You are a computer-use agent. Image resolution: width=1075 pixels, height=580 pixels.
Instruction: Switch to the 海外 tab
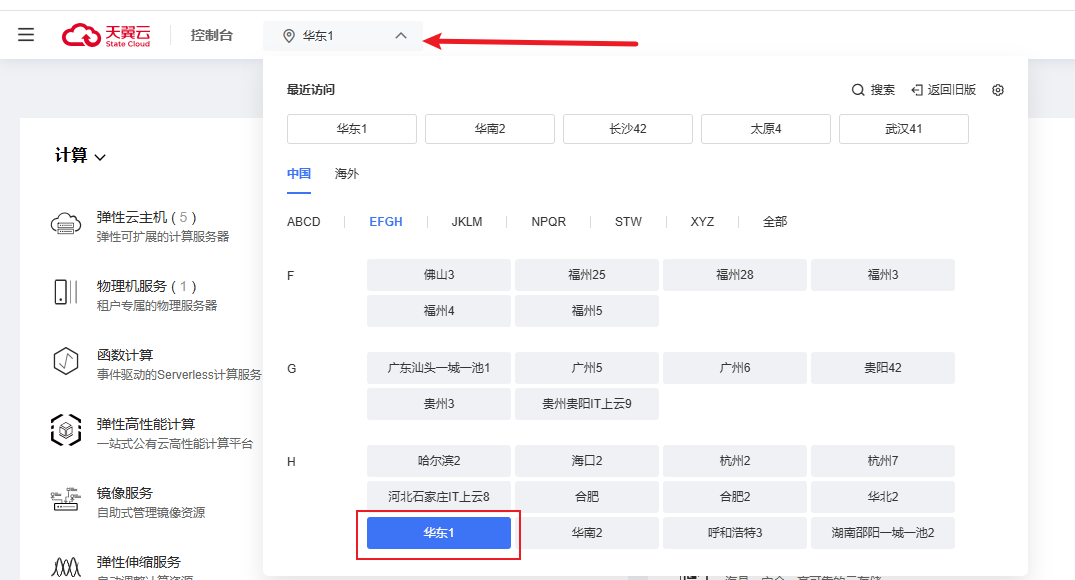[346, 174]
